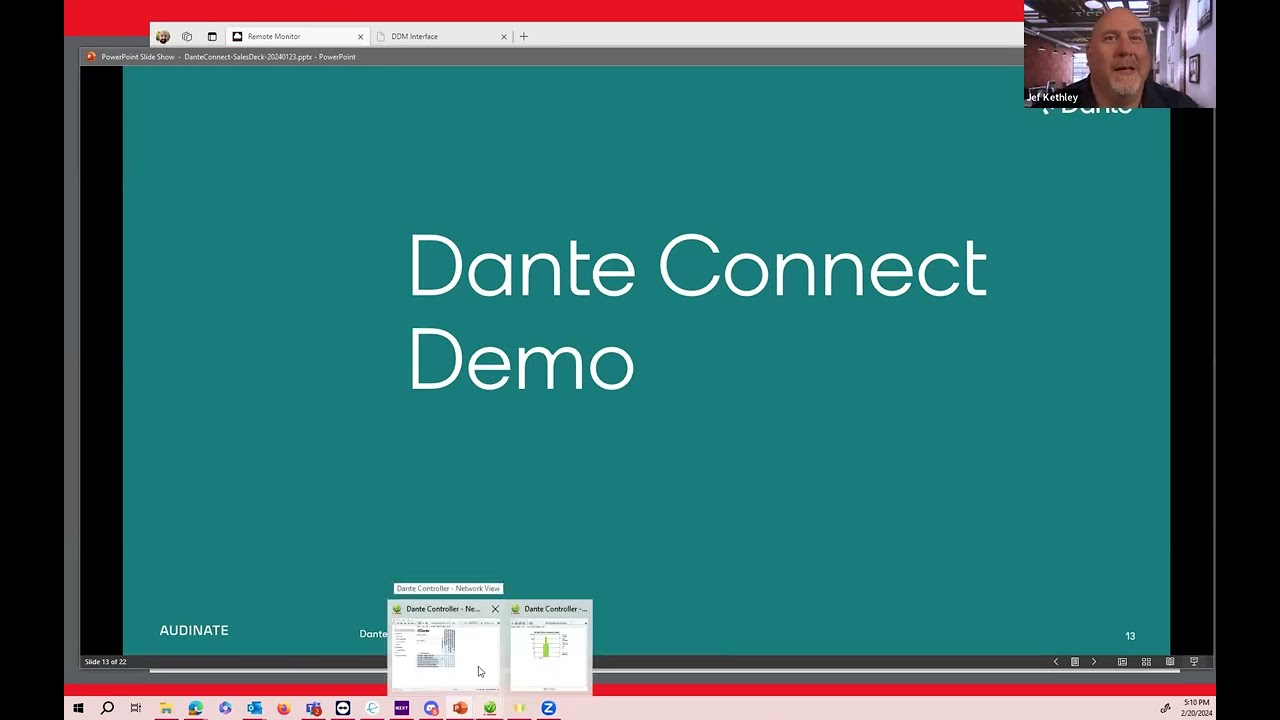Open Outlook from the taskbar
This screenshot has height=720, width=1280.
pyautogui.click(x=254, y=708)
